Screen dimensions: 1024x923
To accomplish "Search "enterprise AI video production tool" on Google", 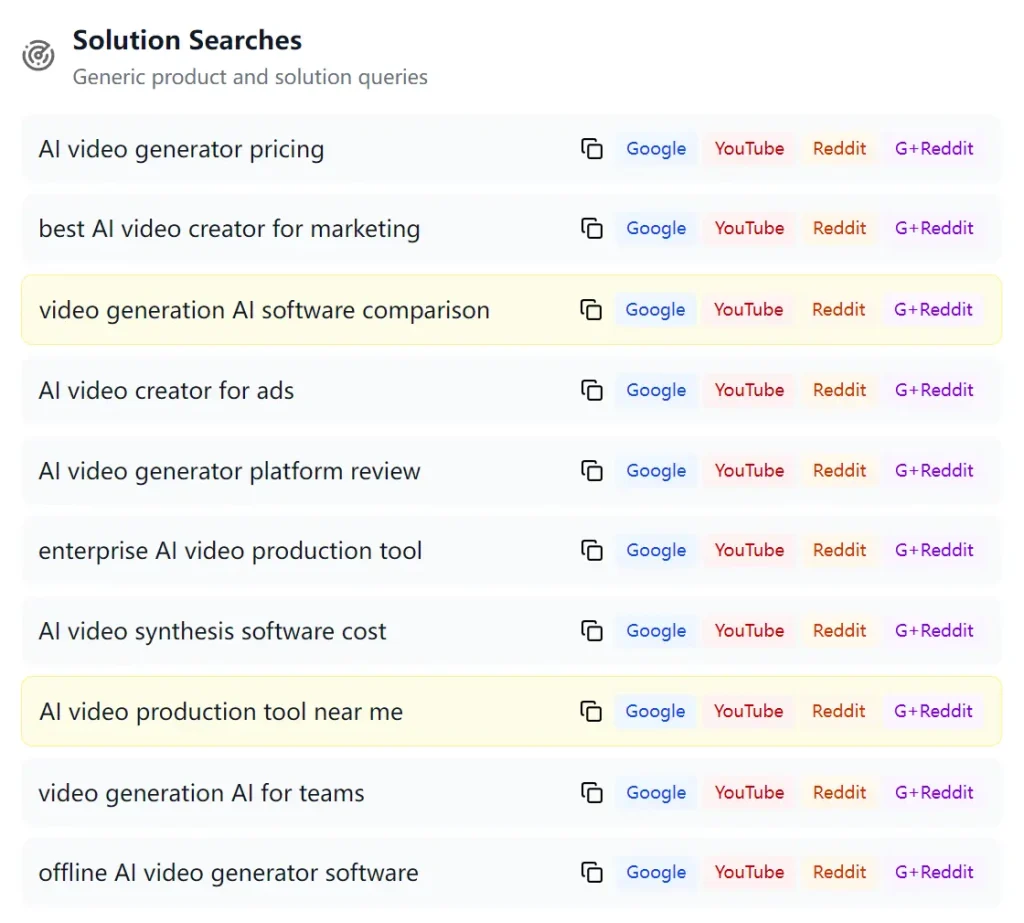I will (655, 550).
